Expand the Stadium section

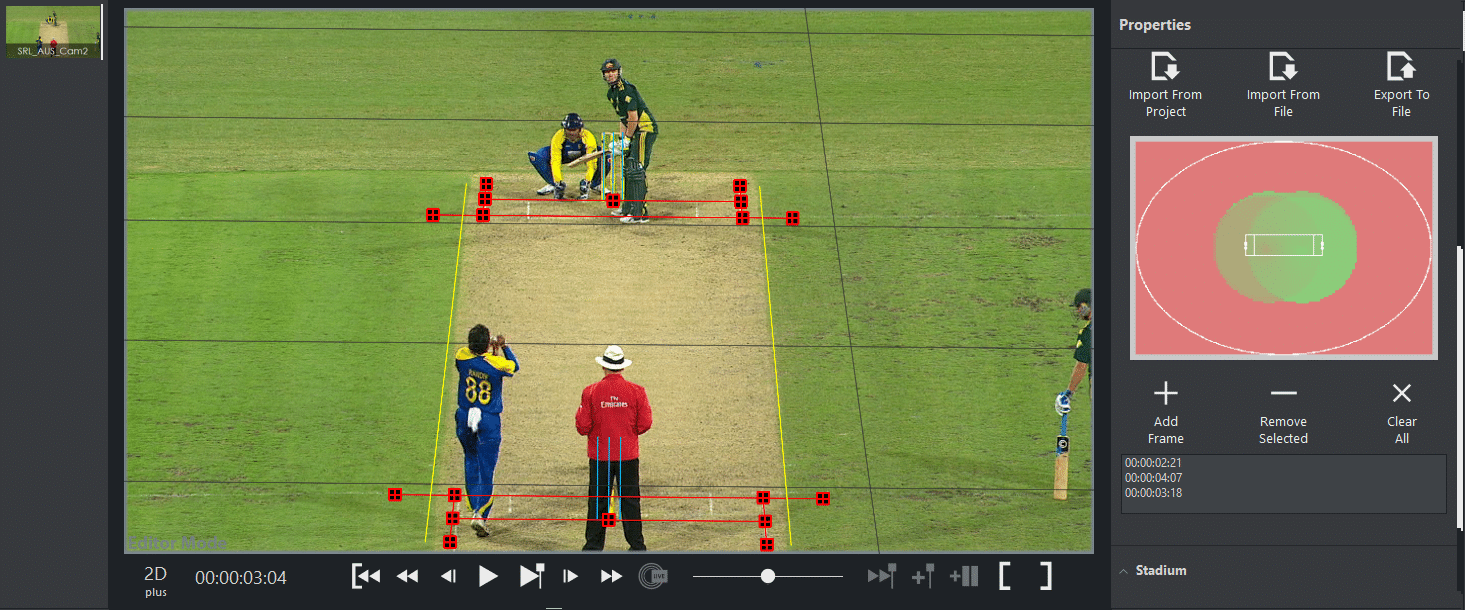[x=1160, y=571]
